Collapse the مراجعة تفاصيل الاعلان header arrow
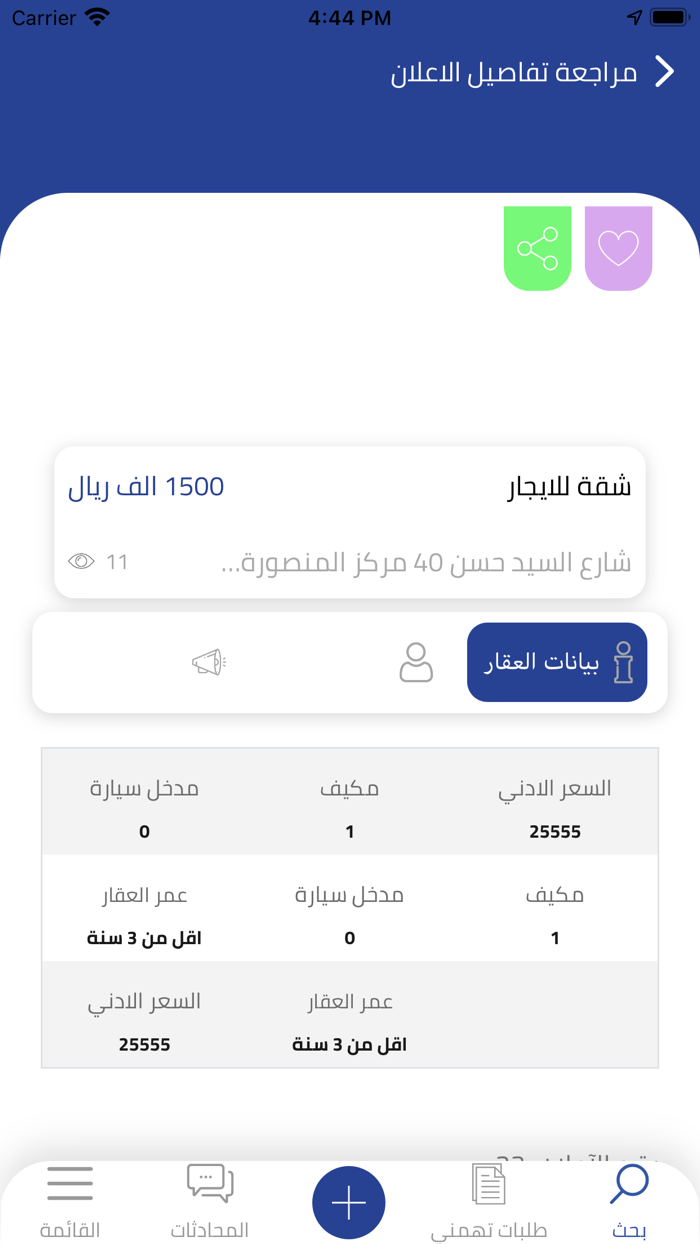The image size is (700, 1244). tap(665, 71)
